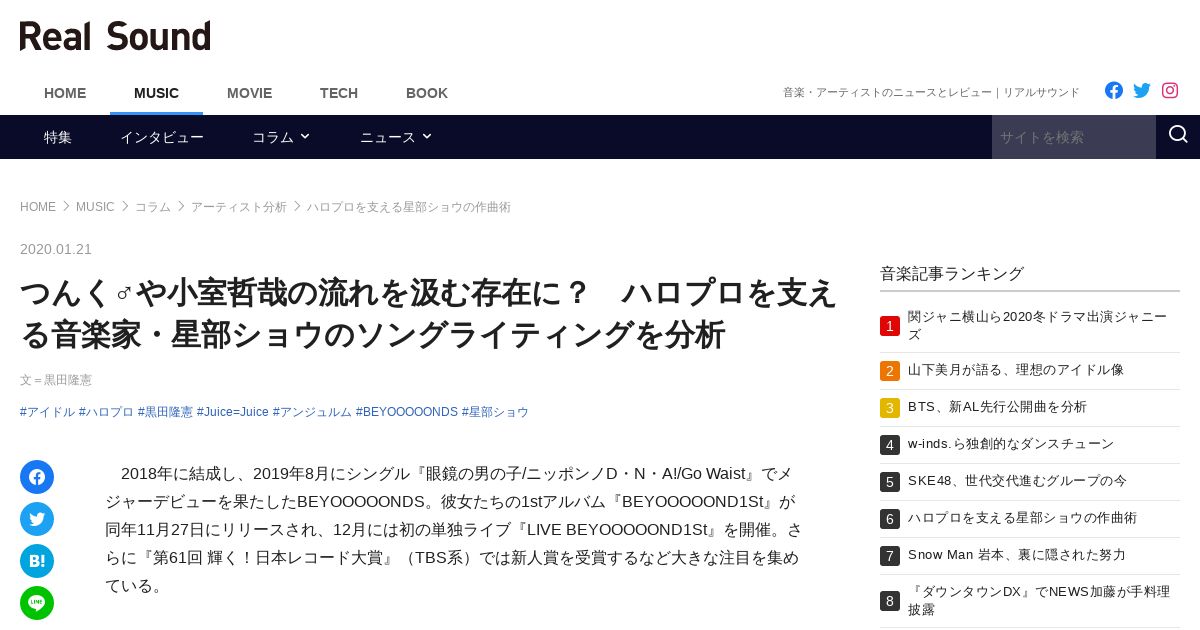Go to アーティスト分析 in the breadcrumb
This screenshot has height=630, width=1200.
pyautogui.click(x=239, y=207)
